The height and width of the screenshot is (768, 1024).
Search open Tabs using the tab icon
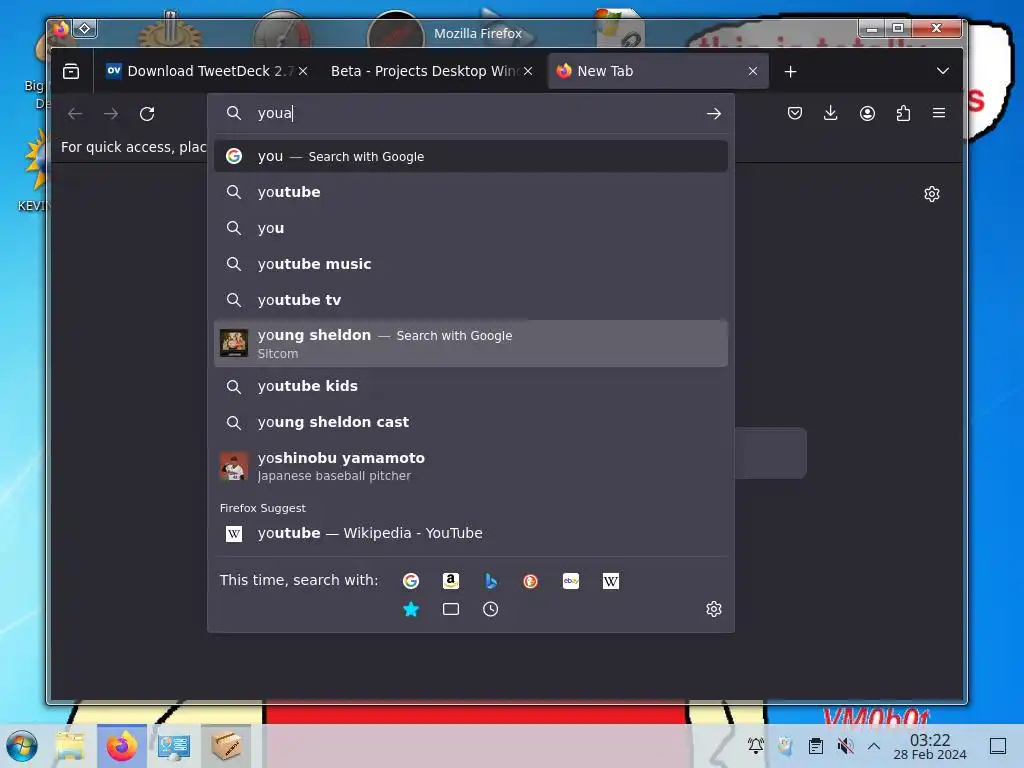(451, 609)
